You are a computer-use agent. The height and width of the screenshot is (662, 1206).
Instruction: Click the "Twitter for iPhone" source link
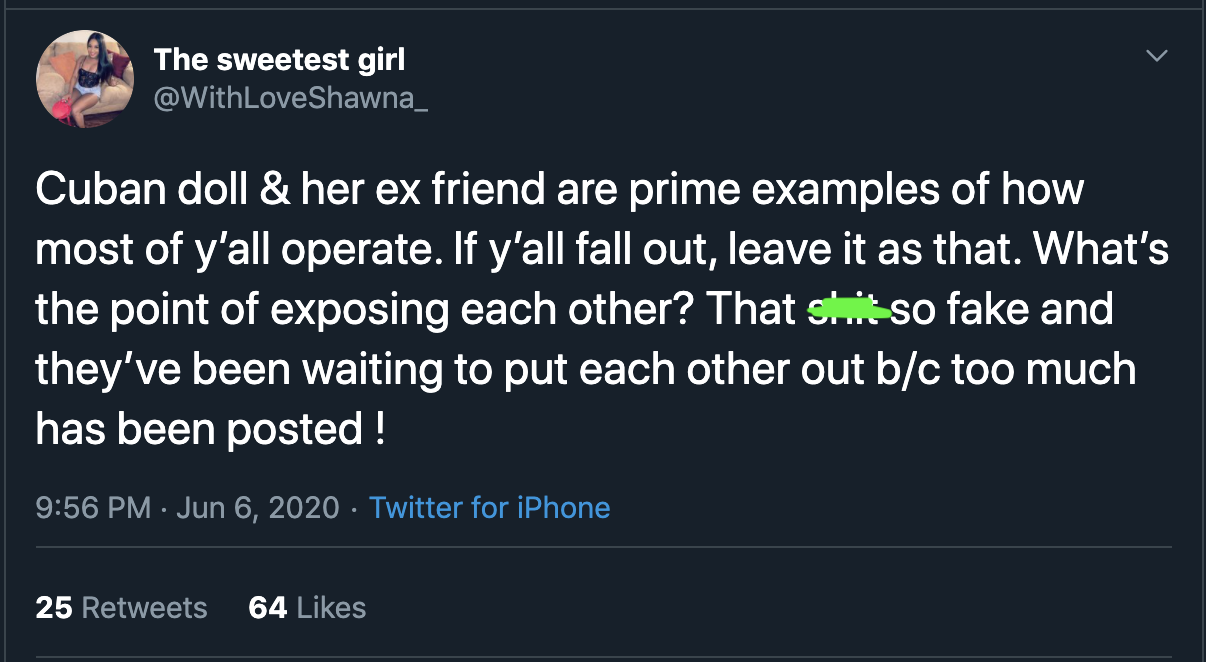(x=489, y=508)
